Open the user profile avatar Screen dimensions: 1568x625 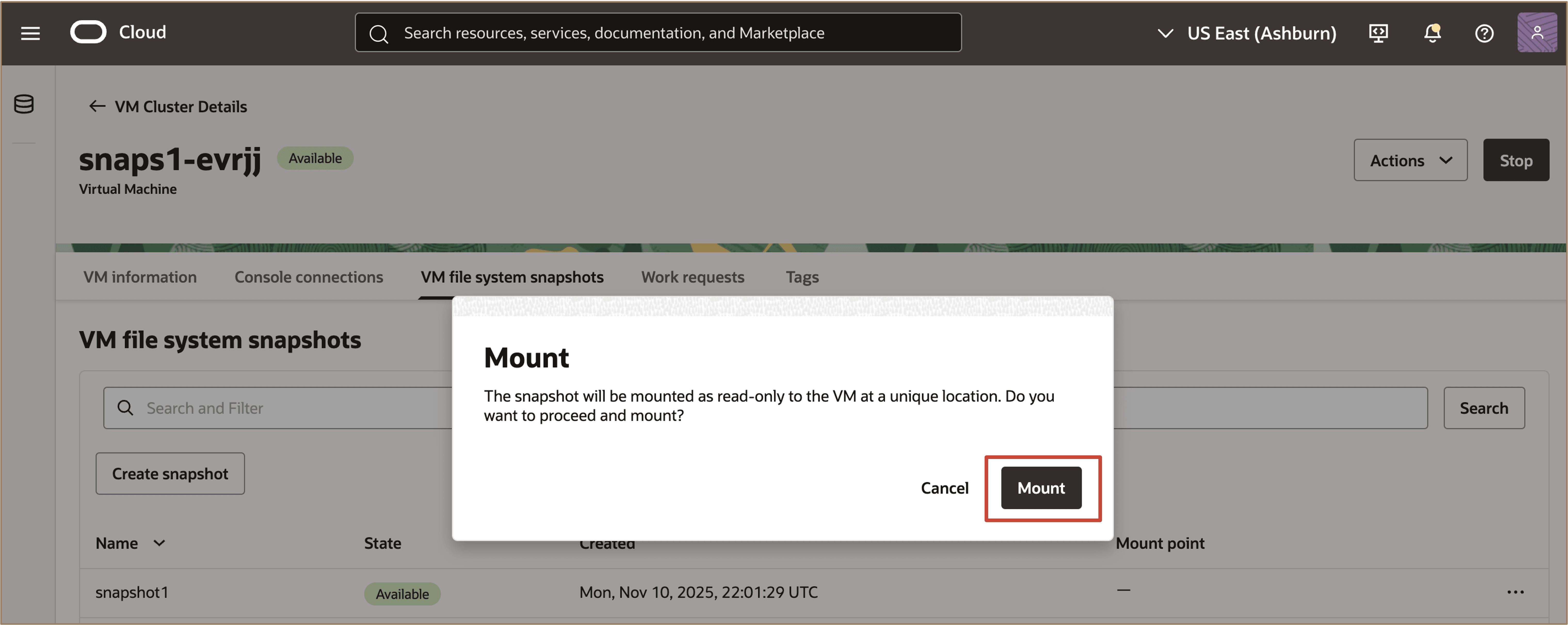[x=1538, y=32]
